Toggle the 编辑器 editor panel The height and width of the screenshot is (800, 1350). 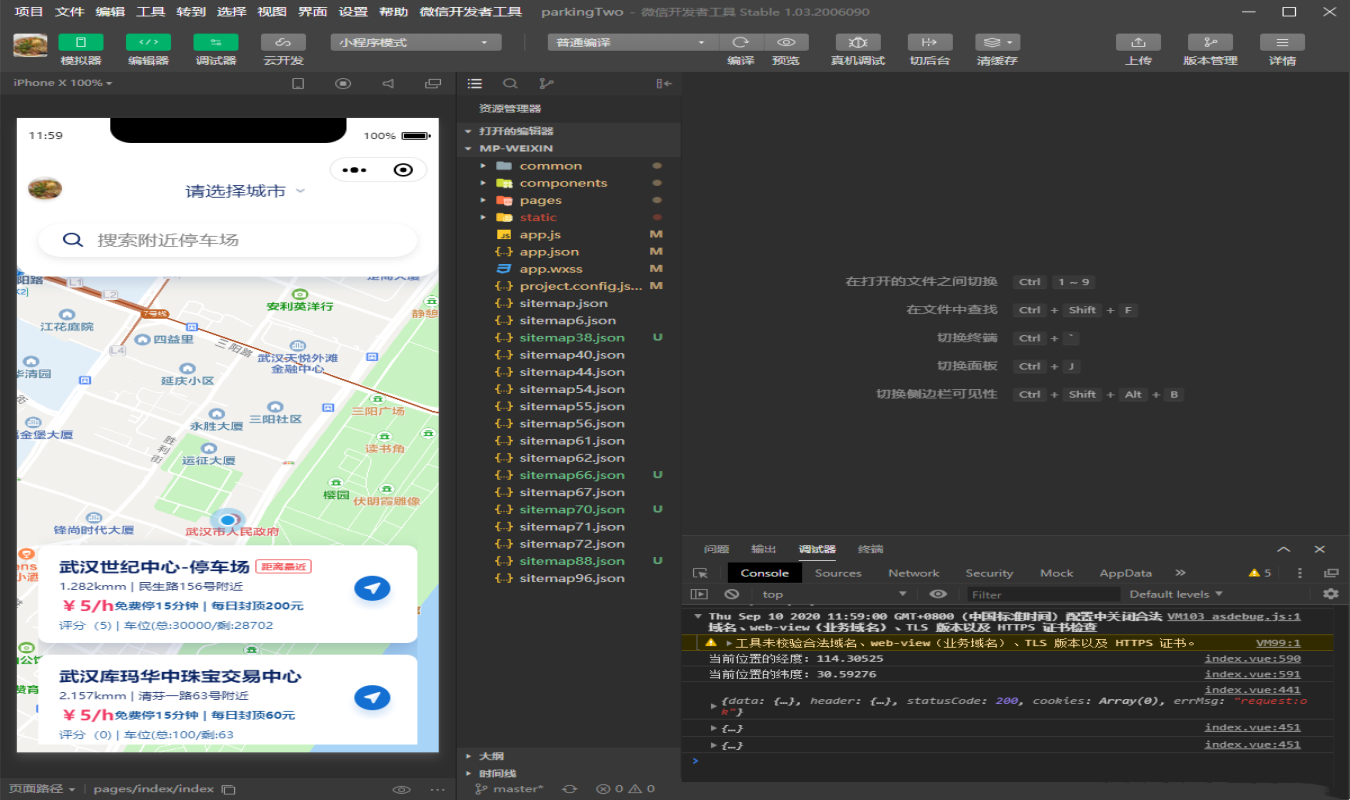click(x=148, y=43)
